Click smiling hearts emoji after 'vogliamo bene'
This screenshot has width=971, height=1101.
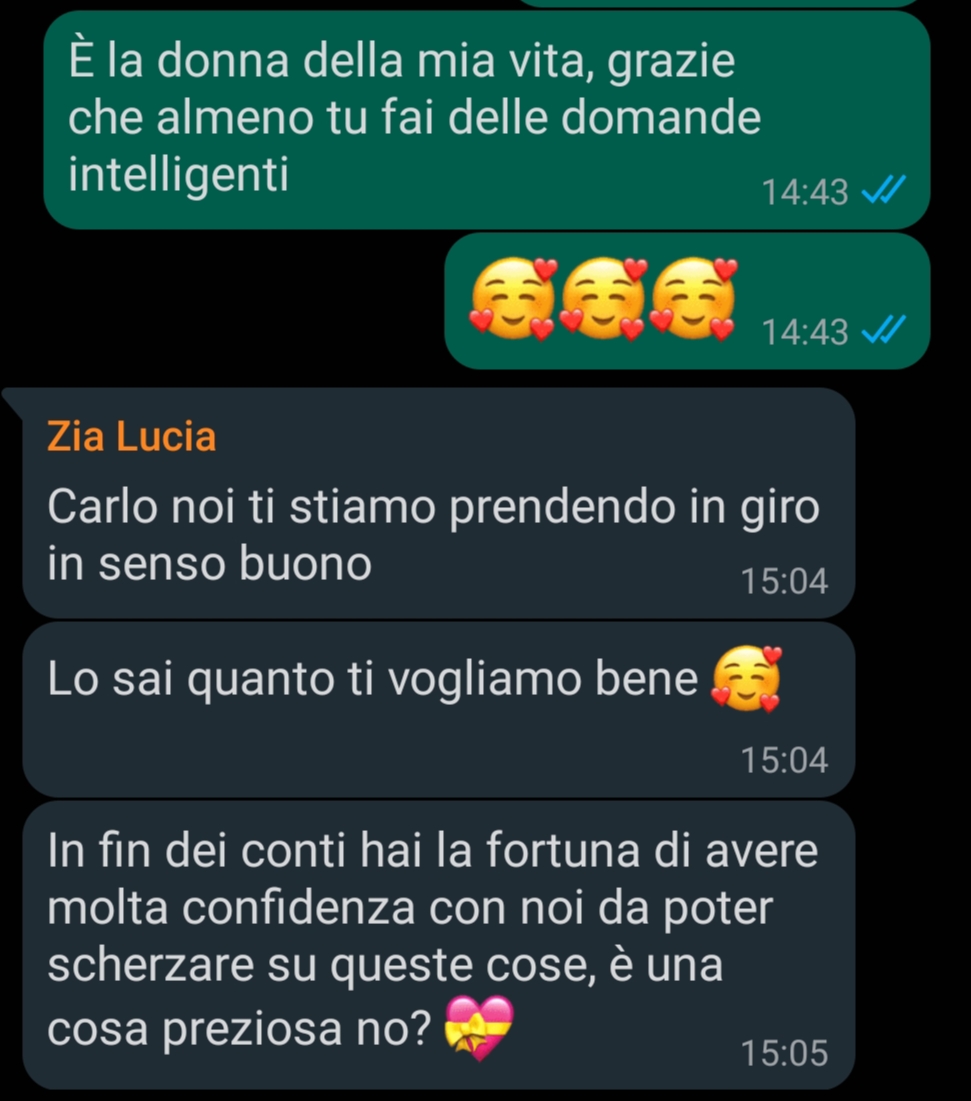pyautogui.click(x=746, y=679)
